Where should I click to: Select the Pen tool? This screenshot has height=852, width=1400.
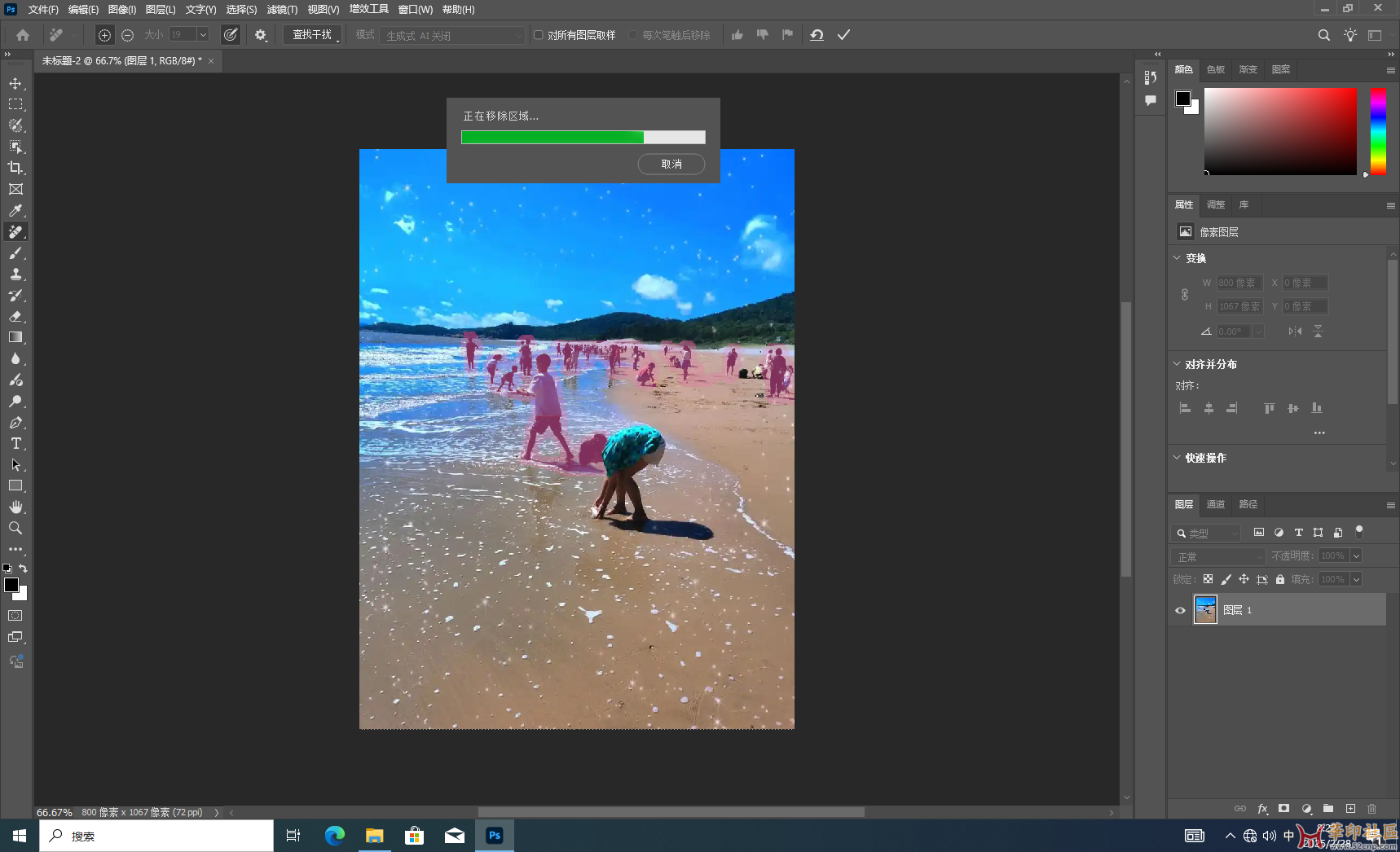(x=15, y=422)
